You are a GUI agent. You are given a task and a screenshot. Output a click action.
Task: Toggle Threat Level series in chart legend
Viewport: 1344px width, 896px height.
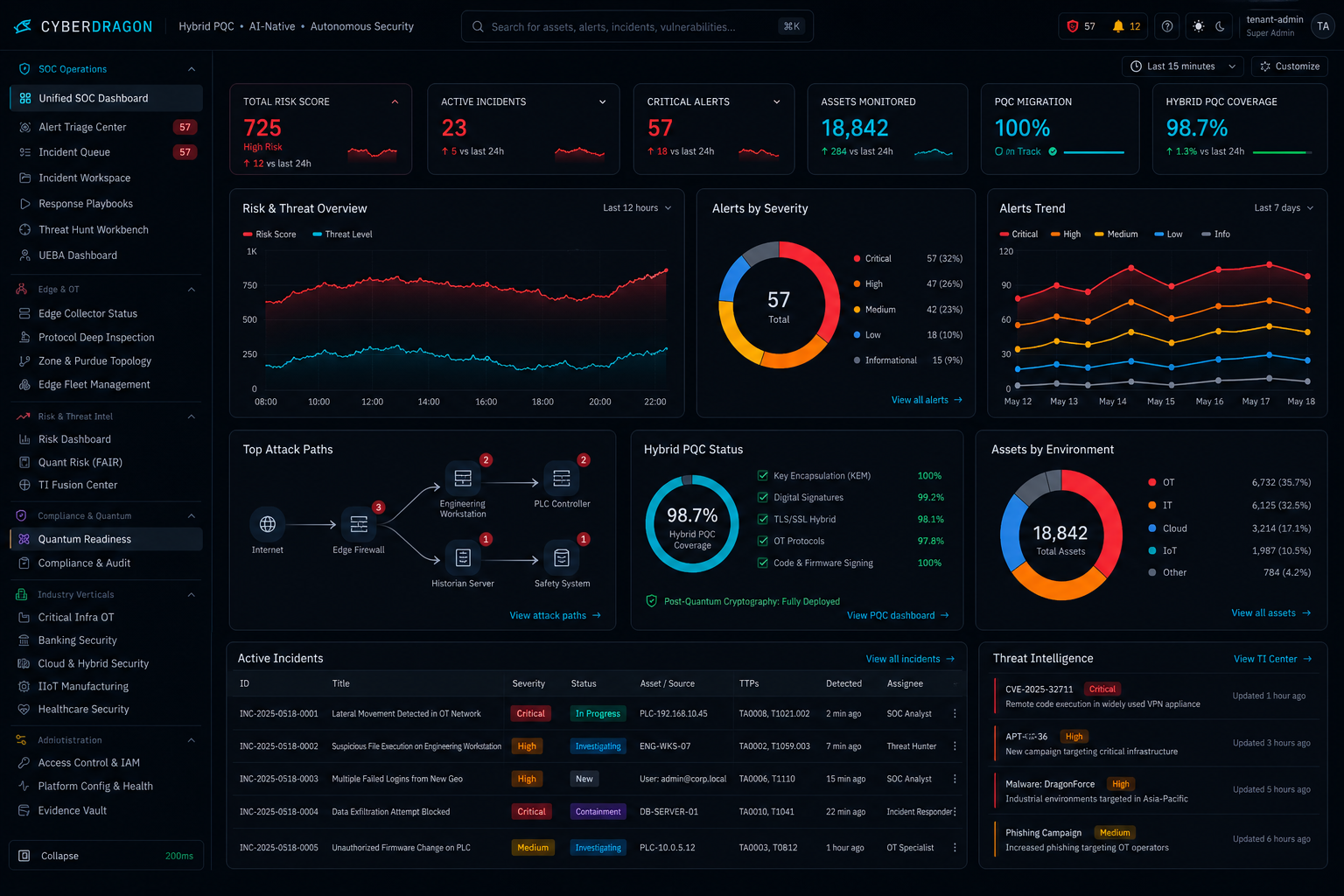click(x=342, y=234)
